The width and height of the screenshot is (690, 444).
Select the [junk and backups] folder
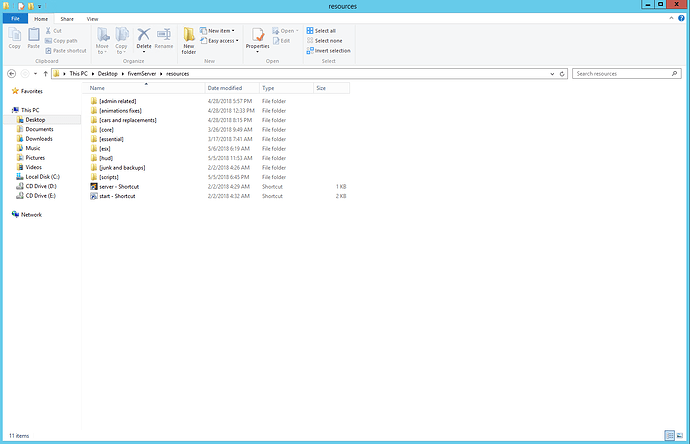pyautogui.click(x=117, y=168)
